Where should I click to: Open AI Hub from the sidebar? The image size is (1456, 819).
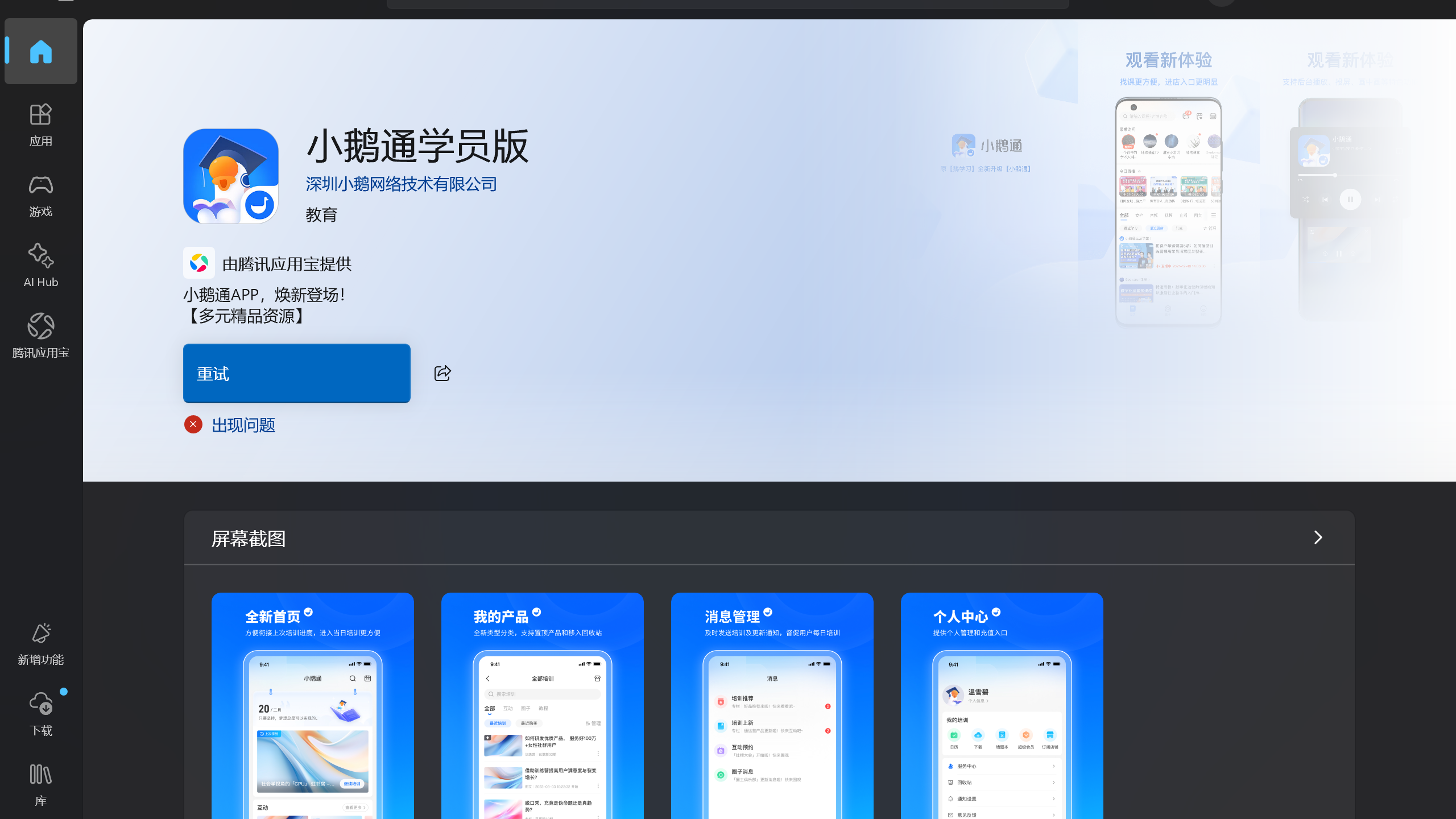point(40,266)
